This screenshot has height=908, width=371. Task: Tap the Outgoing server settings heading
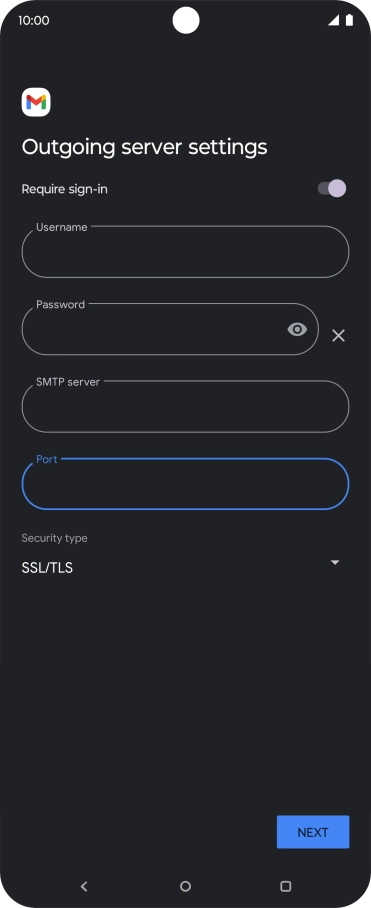(145, 147)
